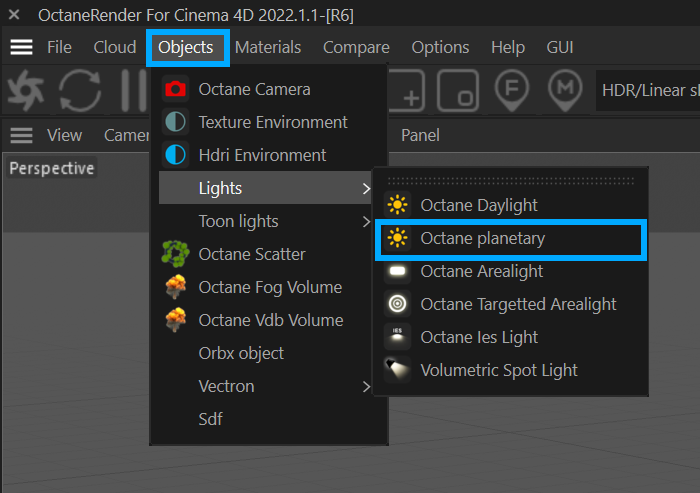
Task: Choose Volumetric Spot Light
Action: click(498, 370)
